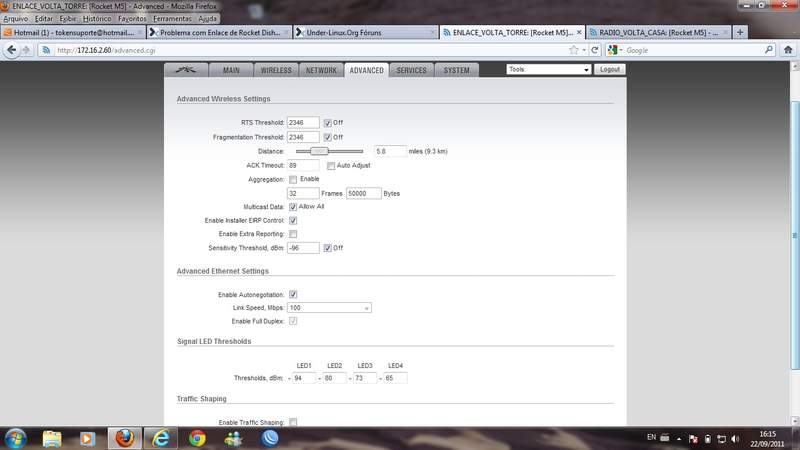Open the Ferramentas menu

[x=172, y=18]
